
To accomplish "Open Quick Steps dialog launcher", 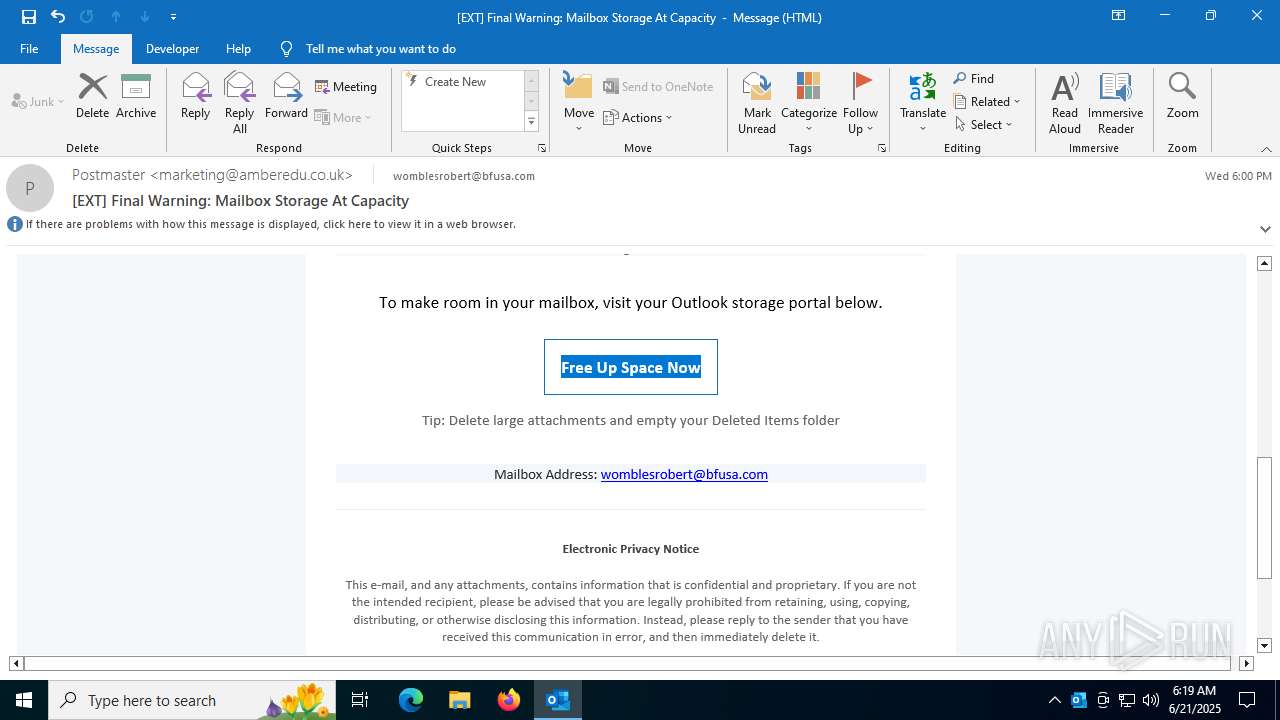I will tap(542, 148).
